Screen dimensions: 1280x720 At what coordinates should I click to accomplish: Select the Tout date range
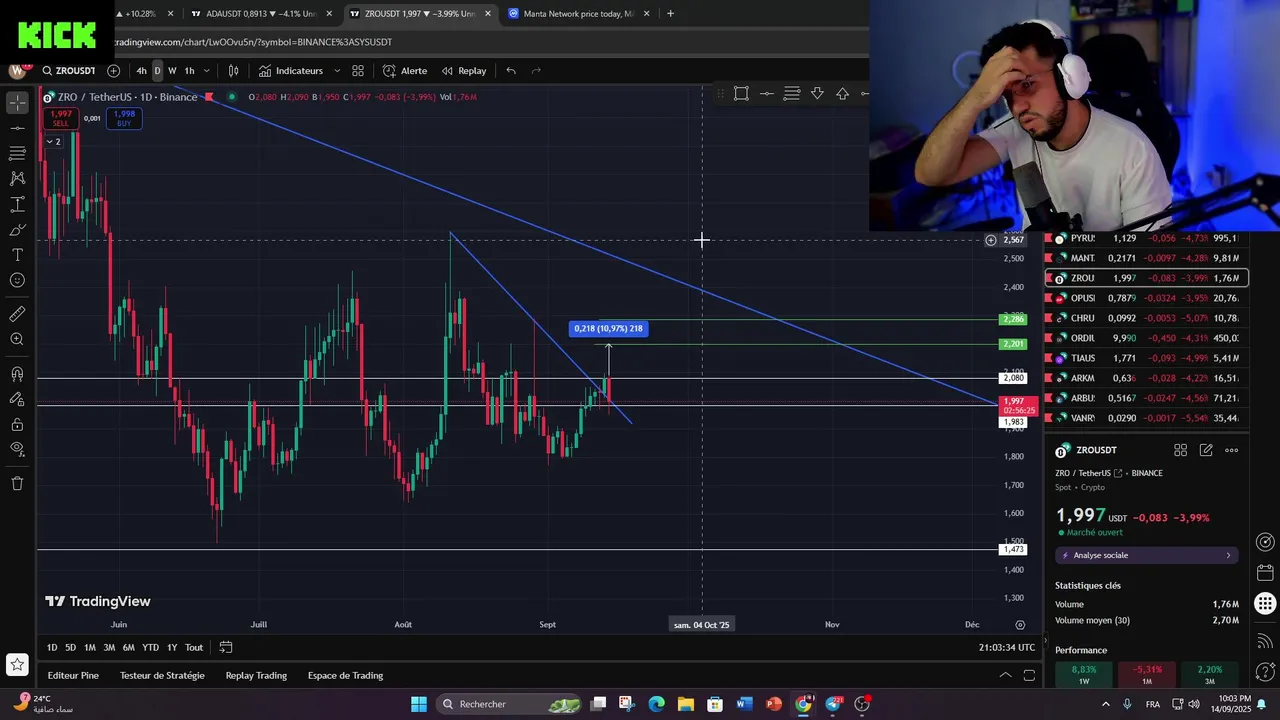tap(194, 647)
